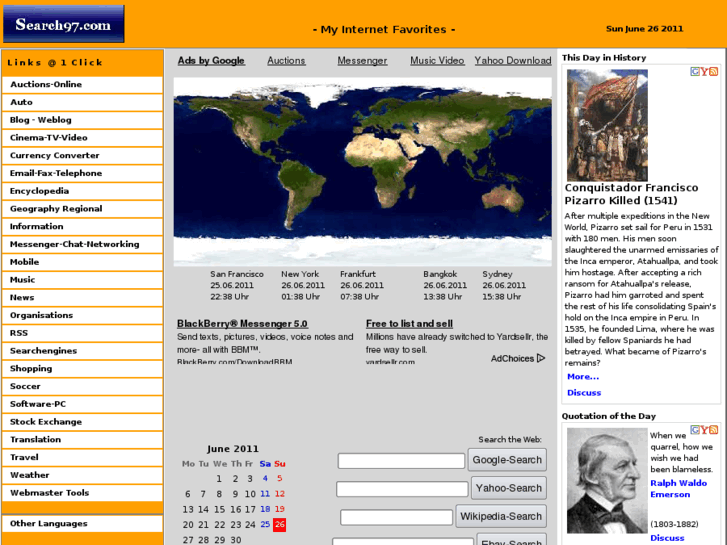Select day 25 in June calendar

(265, 525)
